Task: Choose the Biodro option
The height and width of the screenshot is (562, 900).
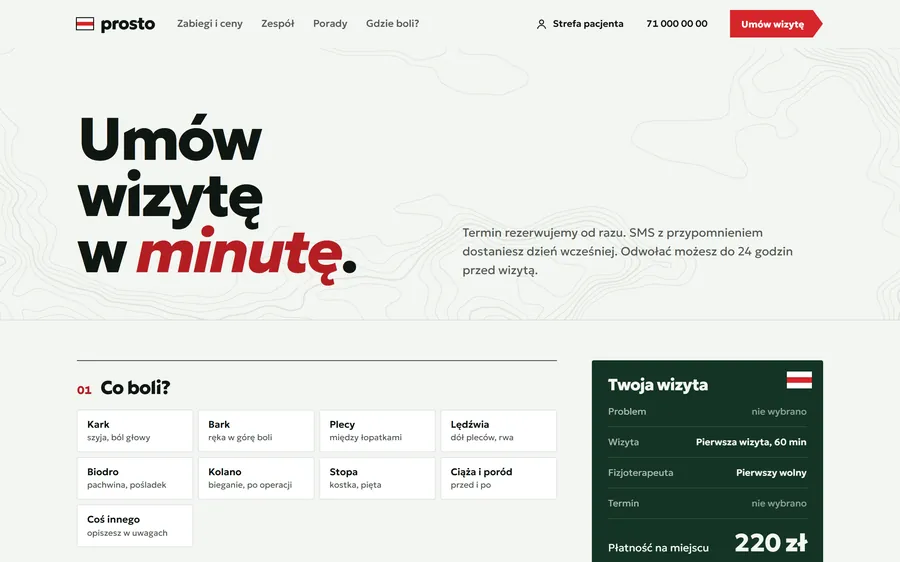Action: tap(135, 478)
